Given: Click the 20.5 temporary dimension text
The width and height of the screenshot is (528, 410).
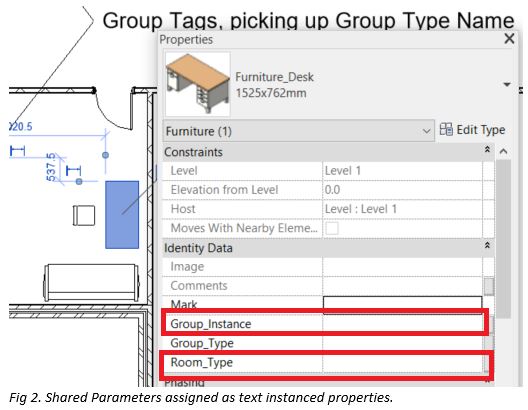Looking at the screenshot, I should [x=21, y=127].
